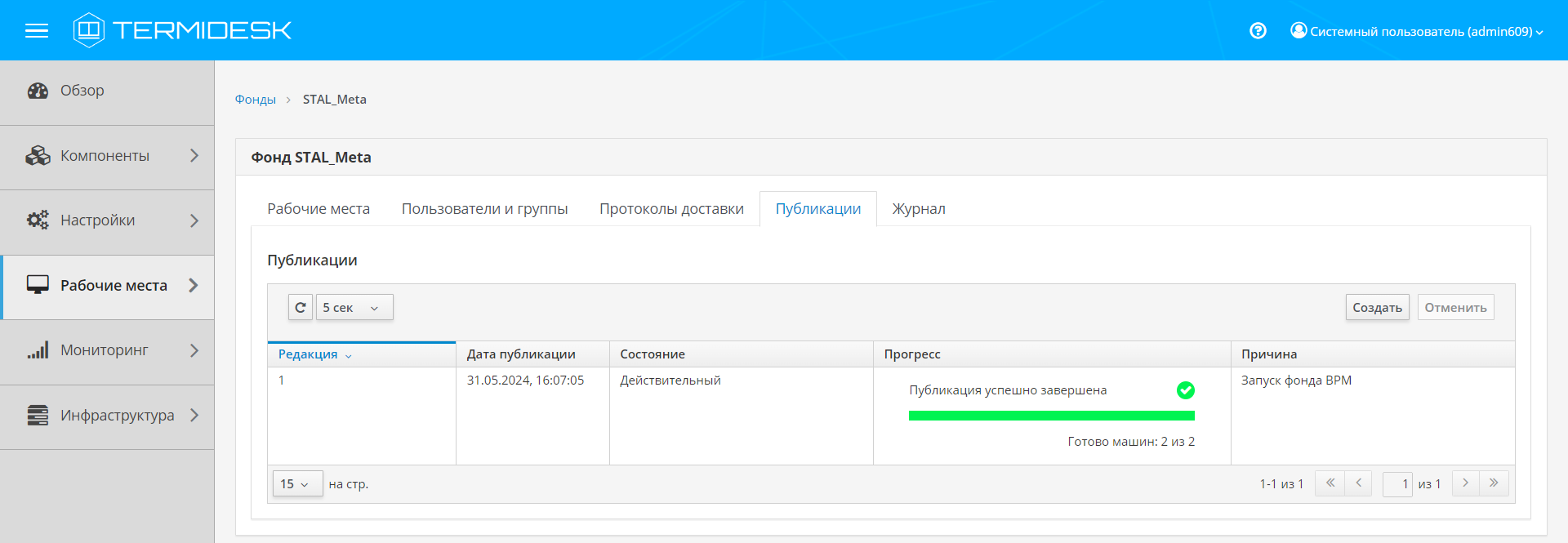Open the 5 сек refresh interval dropdown
Viewport: 1568px width, 543px height.
[354, 308]
